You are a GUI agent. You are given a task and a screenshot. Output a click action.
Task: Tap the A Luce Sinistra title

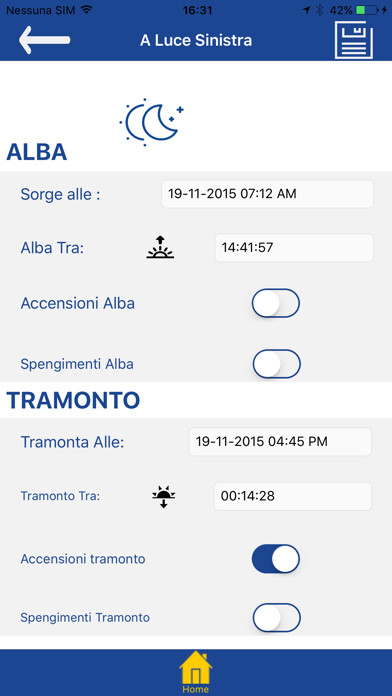click(196, 40)
